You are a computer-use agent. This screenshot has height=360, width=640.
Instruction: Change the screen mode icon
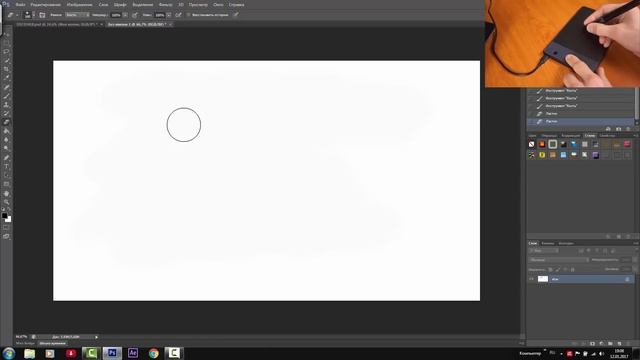7,236
